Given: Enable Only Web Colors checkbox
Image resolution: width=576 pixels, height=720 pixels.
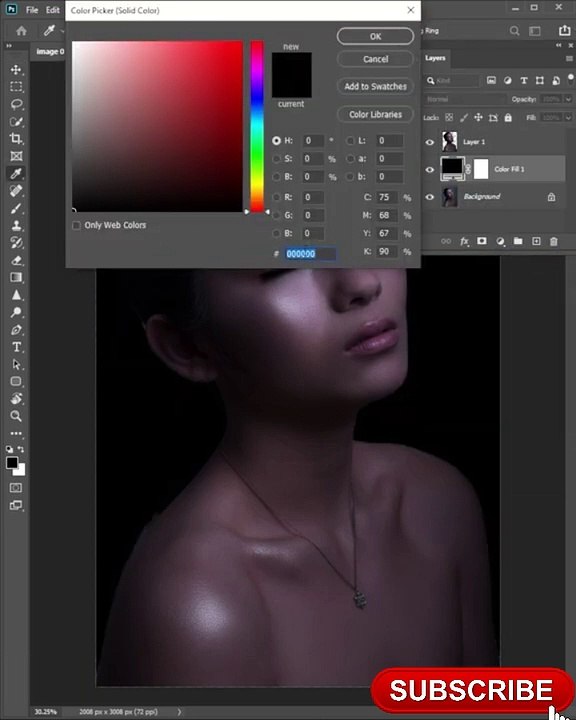Looking at the screenshot, I should 77,225.
